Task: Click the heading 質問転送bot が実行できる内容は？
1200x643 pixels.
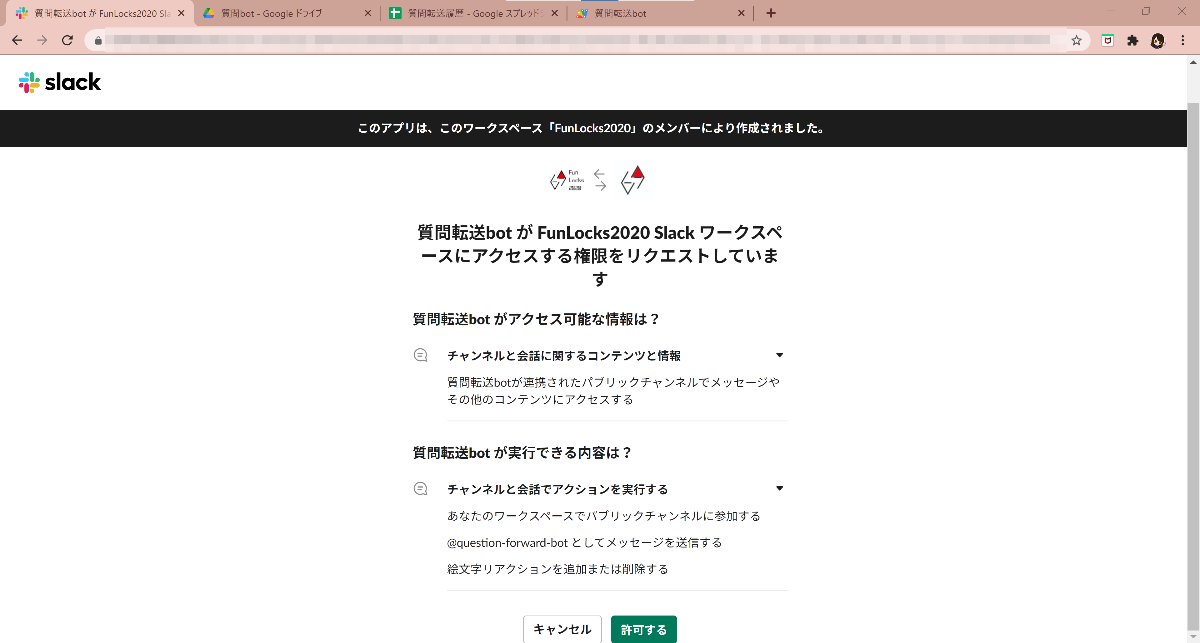Action: pyautogui.click(x=523, y=452)
